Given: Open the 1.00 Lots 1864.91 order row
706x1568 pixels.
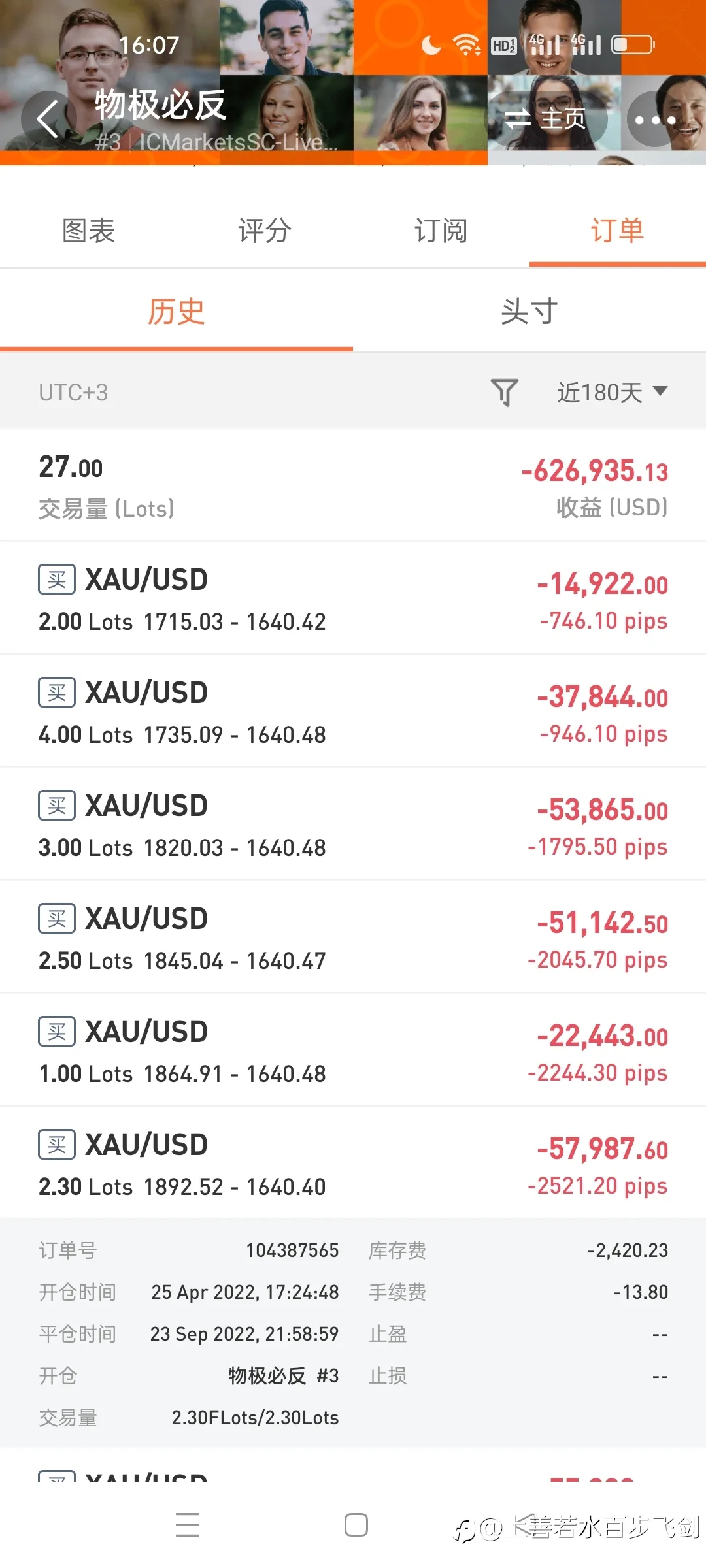Looking at the screenshot, I should (353, 1050).
